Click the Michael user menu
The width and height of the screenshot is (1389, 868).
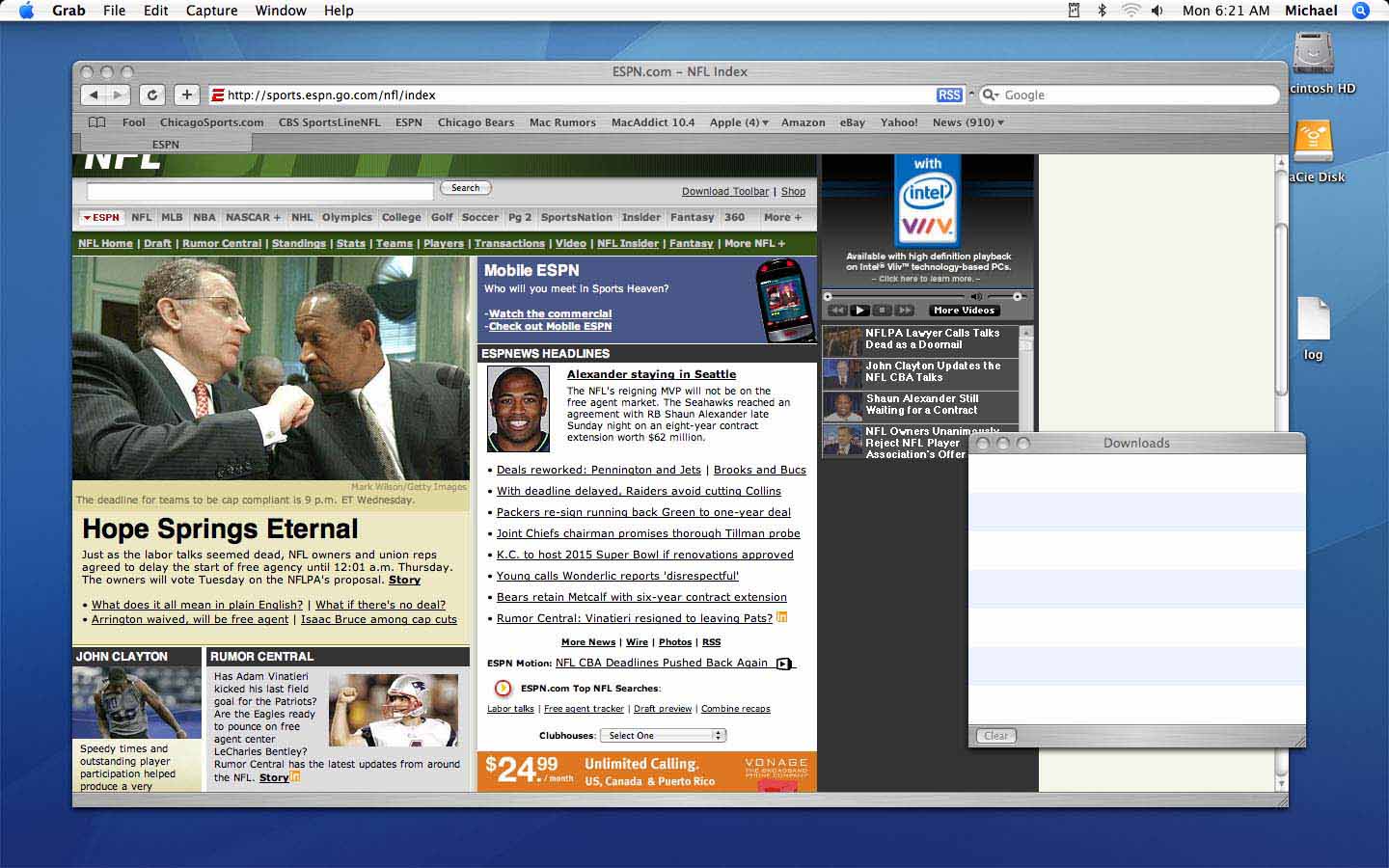pos(1311,11)
